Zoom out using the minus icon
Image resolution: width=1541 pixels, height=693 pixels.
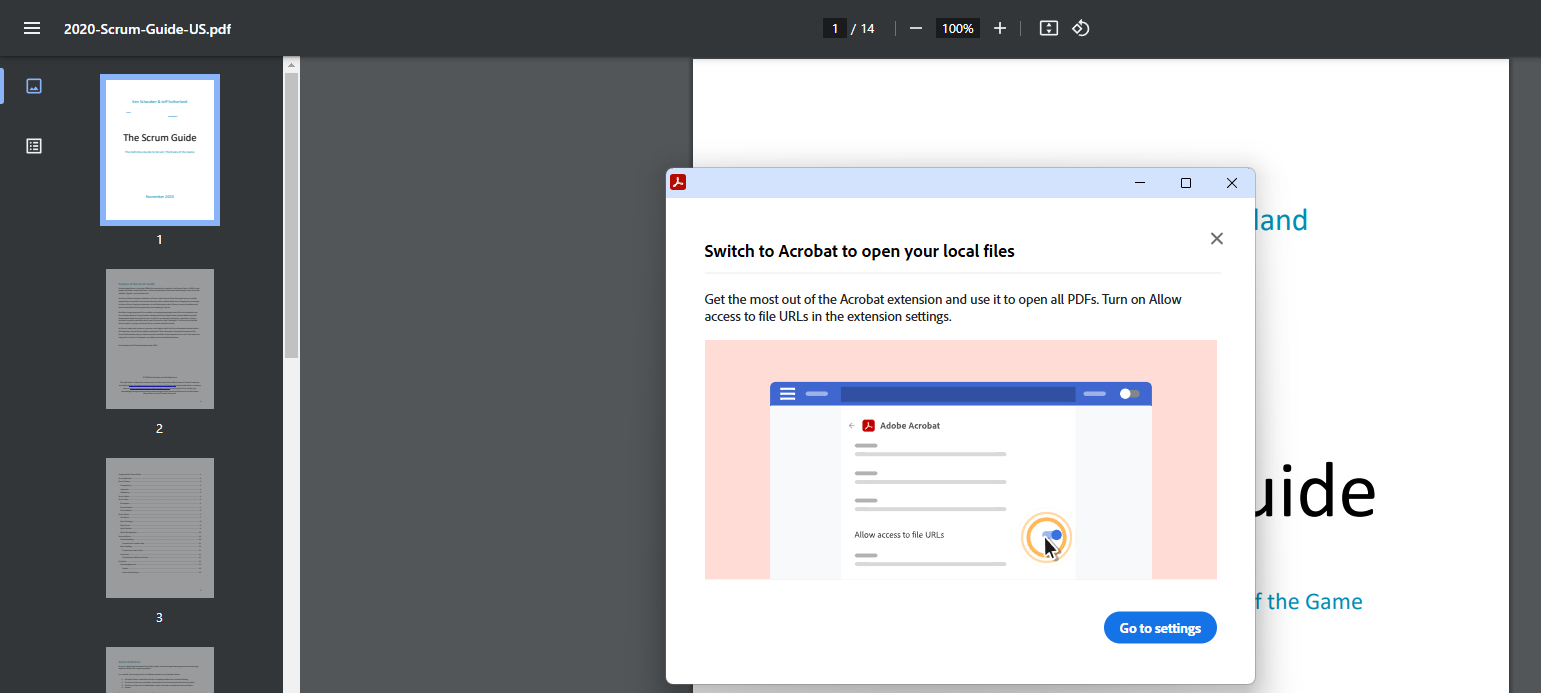pyautogui.click(x=915, y=28)
